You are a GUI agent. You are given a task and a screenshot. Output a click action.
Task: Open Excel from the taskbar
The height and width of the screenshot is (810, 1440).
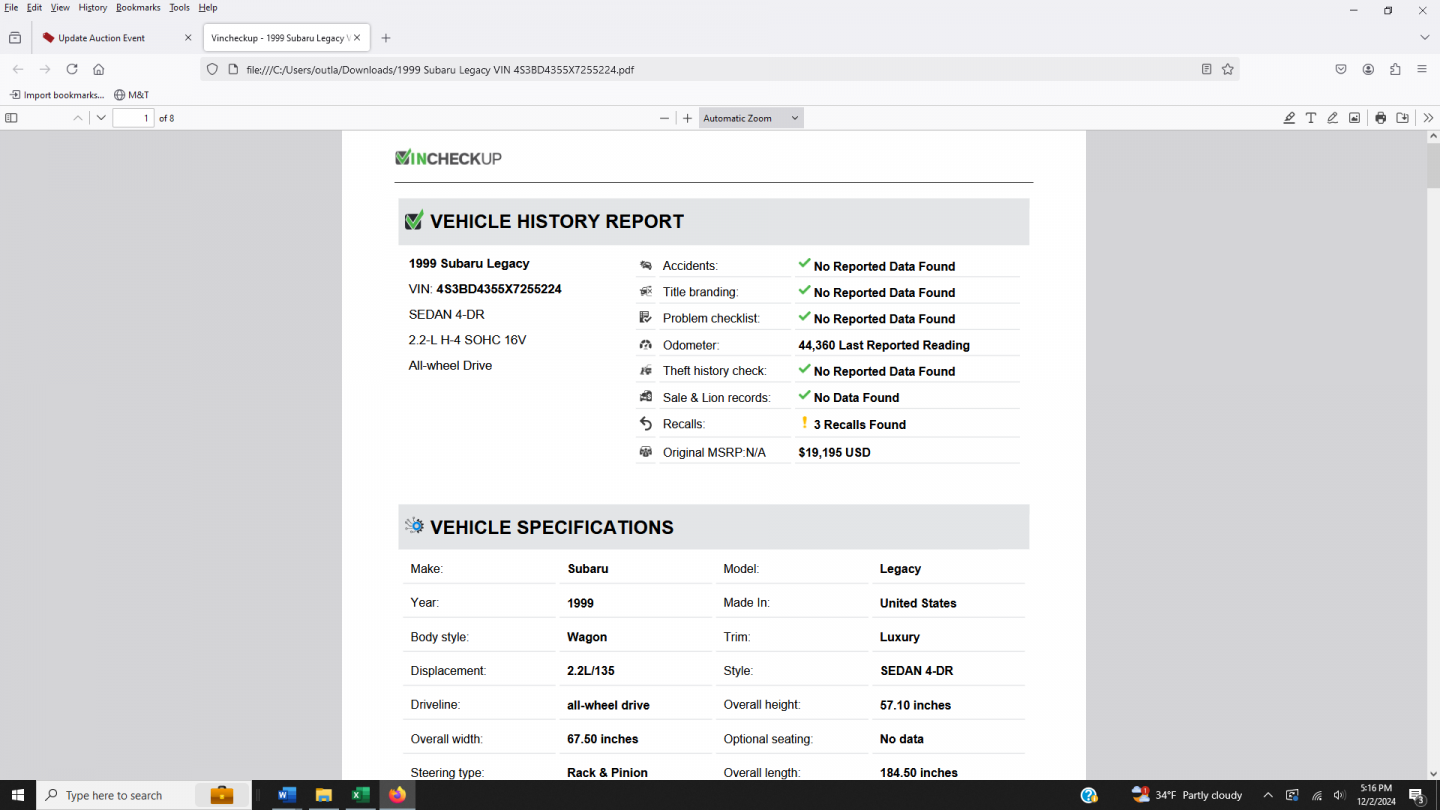click(360, 795)
